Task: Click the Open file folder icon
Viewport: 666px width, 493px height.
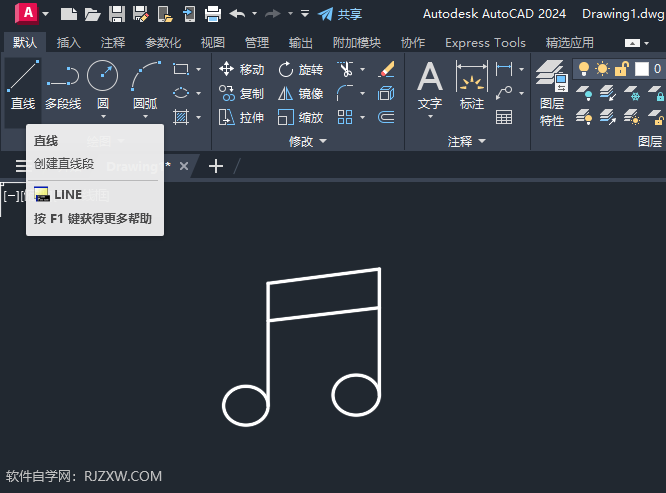Action: pyautogui.click(x=92, y=14)
